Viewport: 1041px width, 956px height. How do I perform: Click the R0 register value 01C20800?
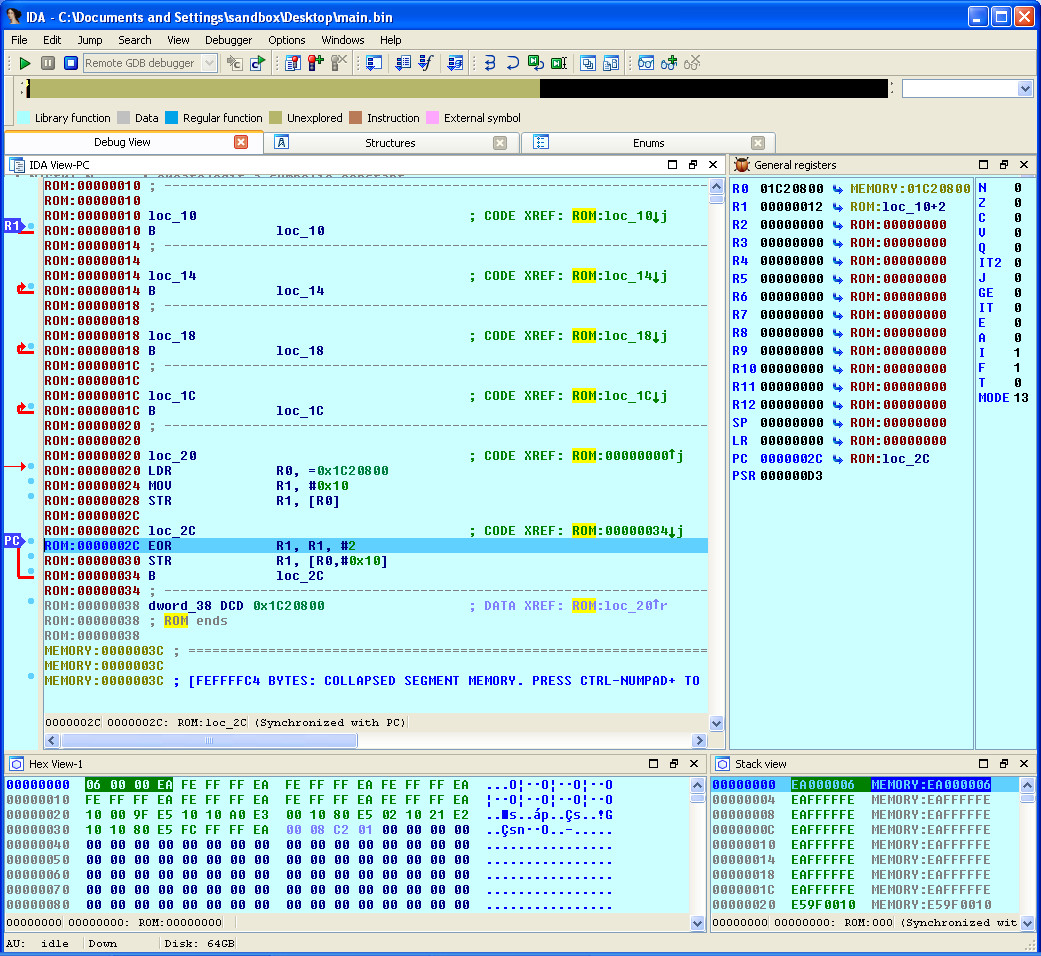792,189
